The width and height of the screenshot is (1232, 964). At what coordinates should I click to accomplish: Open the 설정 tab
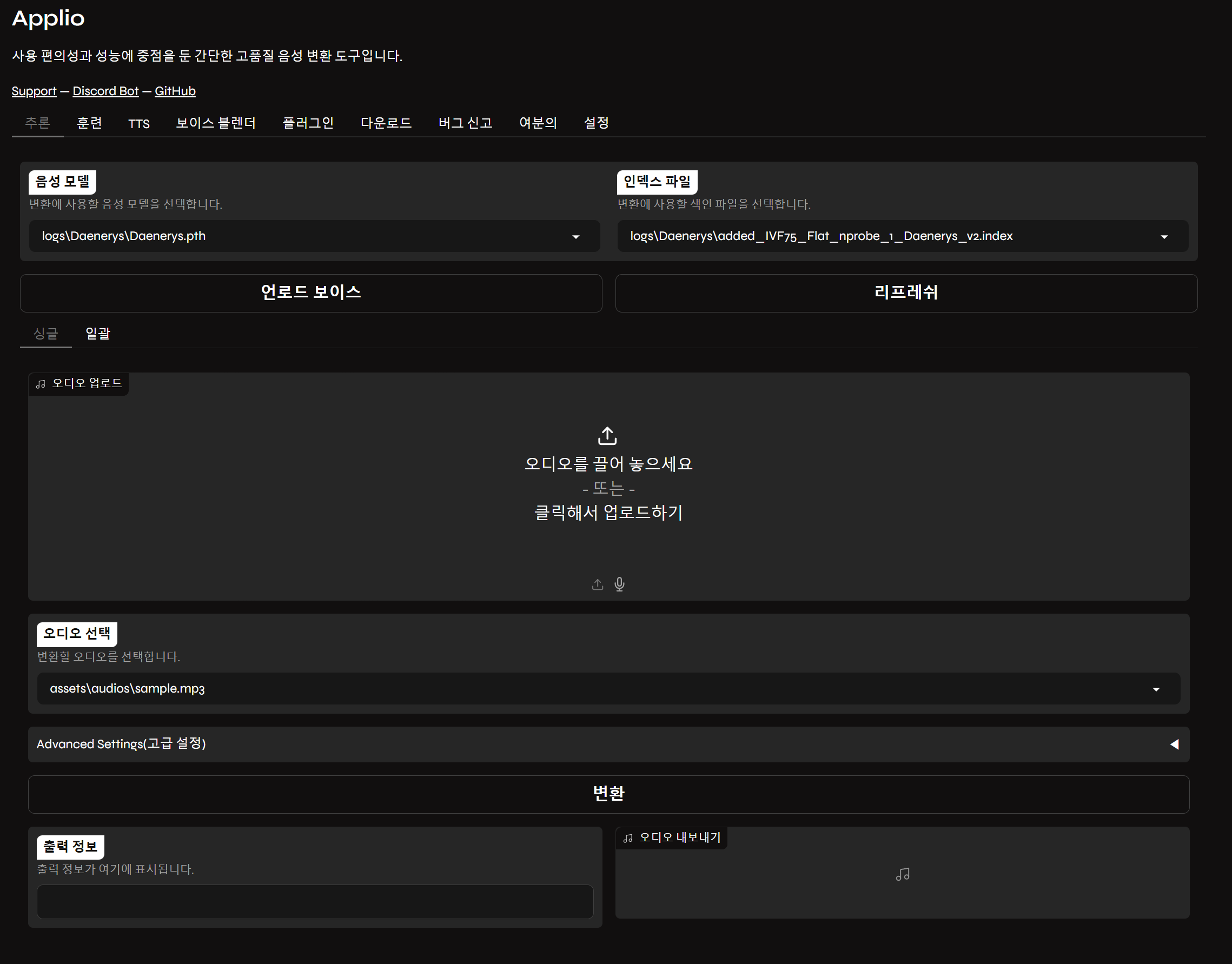595,123
